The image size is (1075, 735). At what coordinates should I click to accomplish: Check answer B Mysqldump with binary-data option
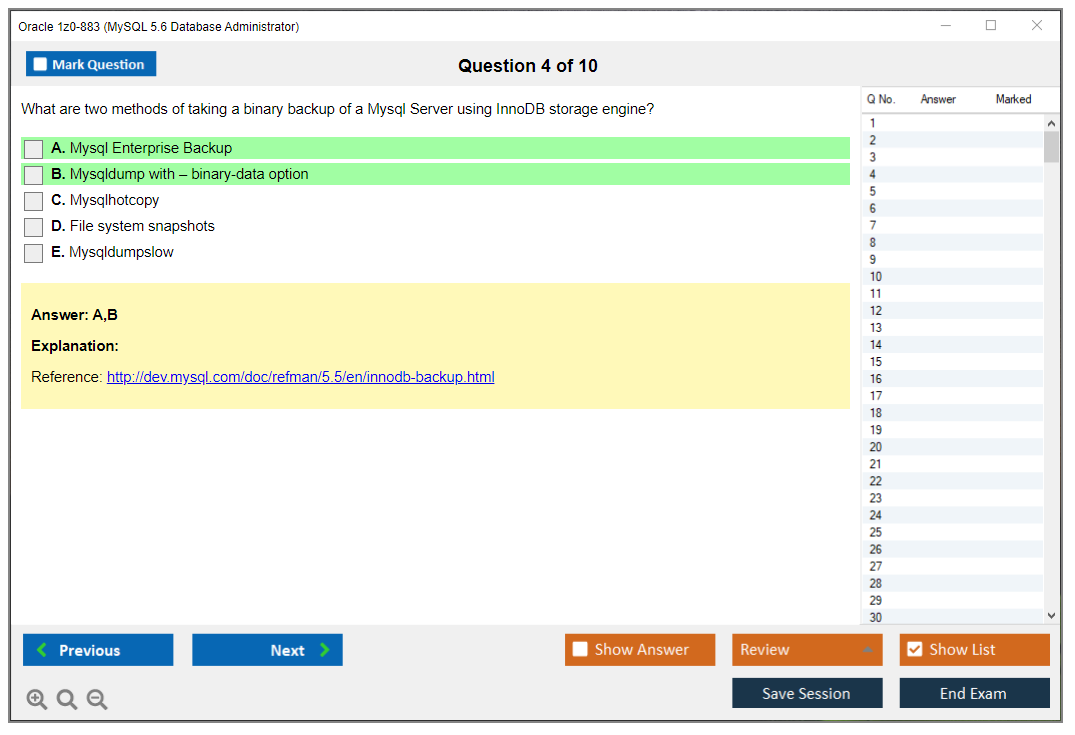[x=32, y=174]
